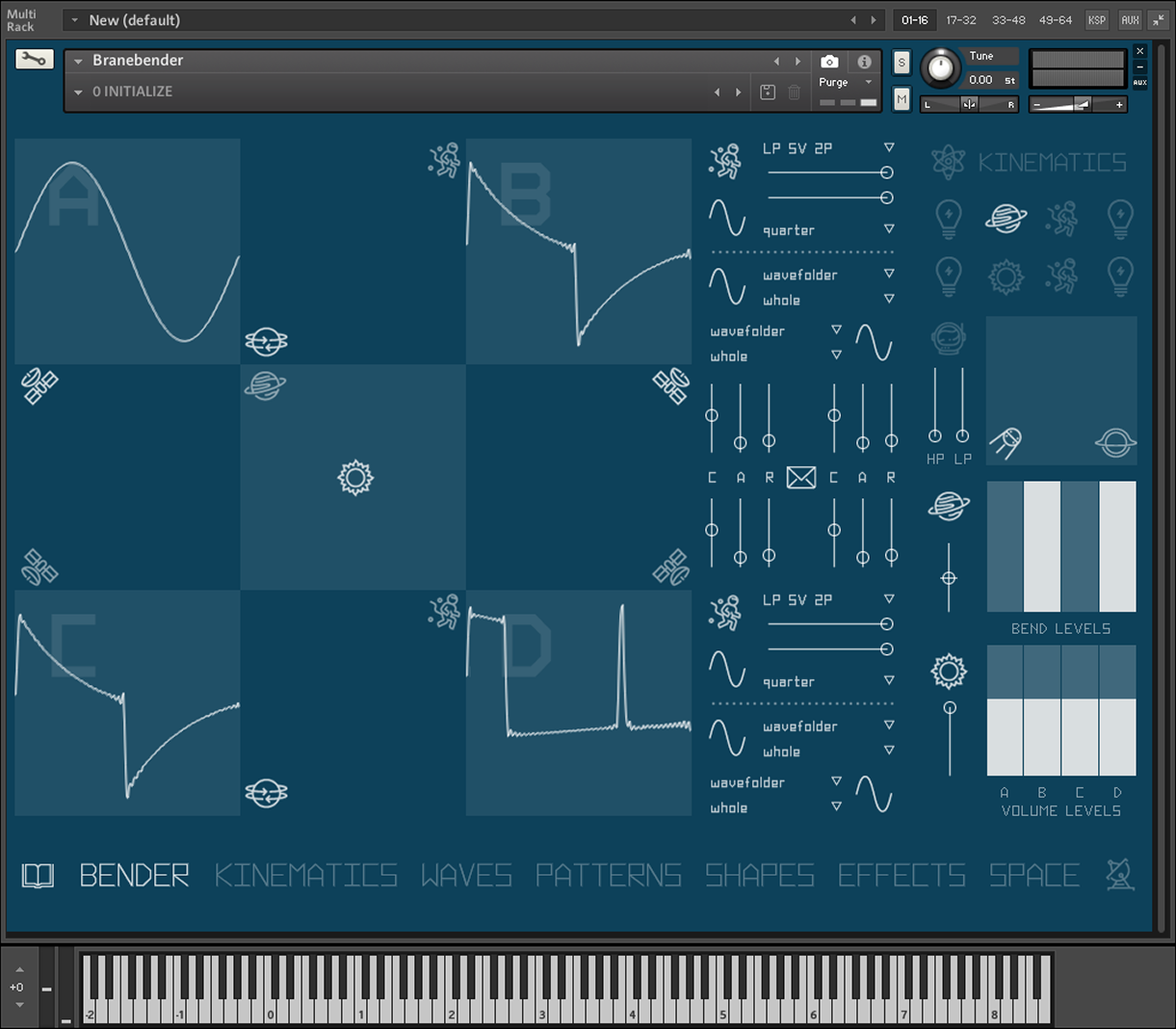
Task: Switch to the EFFECTS tab
Action: pyautogui.click(x=902, y=875)
